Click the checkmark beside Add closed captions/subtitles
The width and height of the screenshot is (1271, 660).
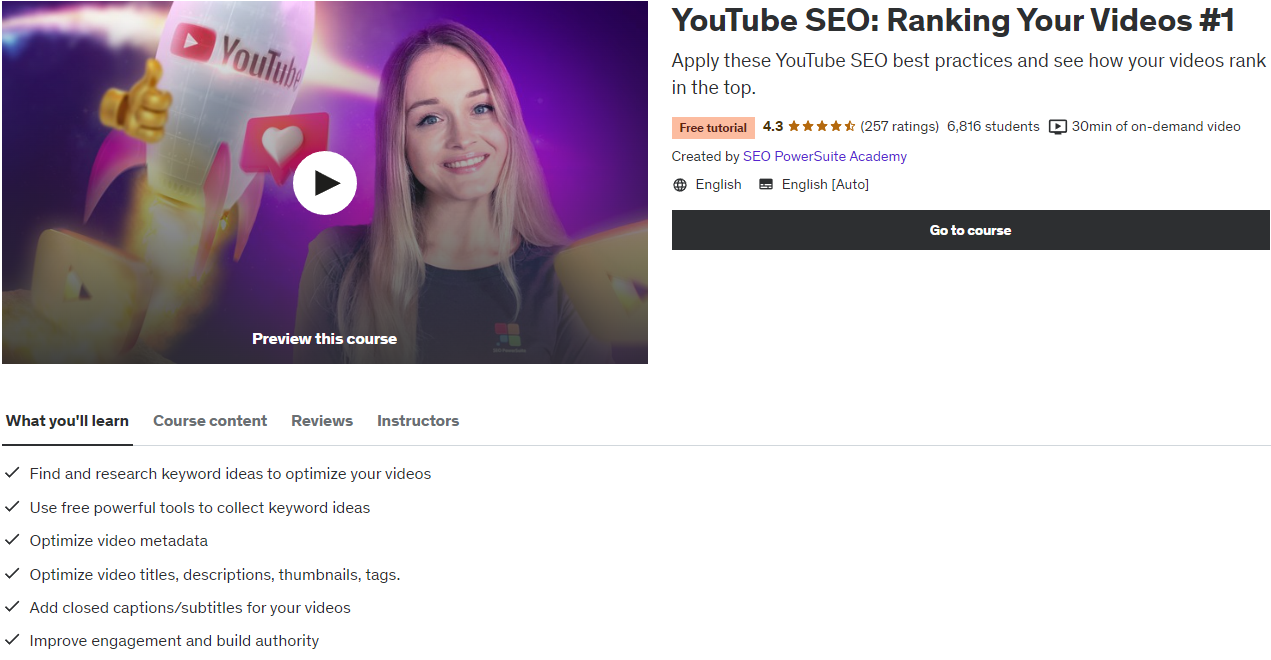pyautogui.click(x=11, y=607)
